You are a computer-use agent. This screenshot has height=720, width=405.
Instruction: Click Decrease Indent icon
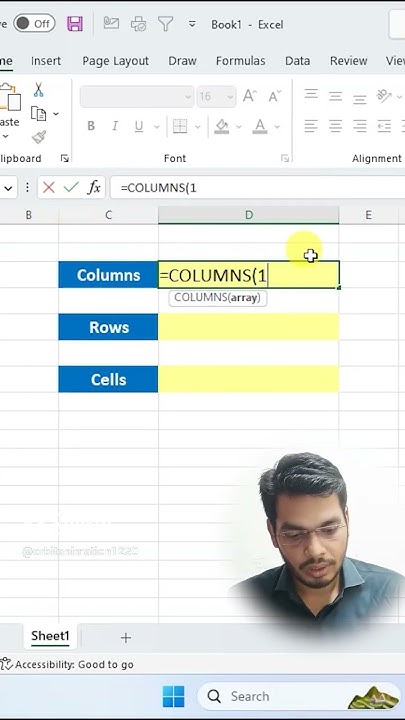point(384,126)
